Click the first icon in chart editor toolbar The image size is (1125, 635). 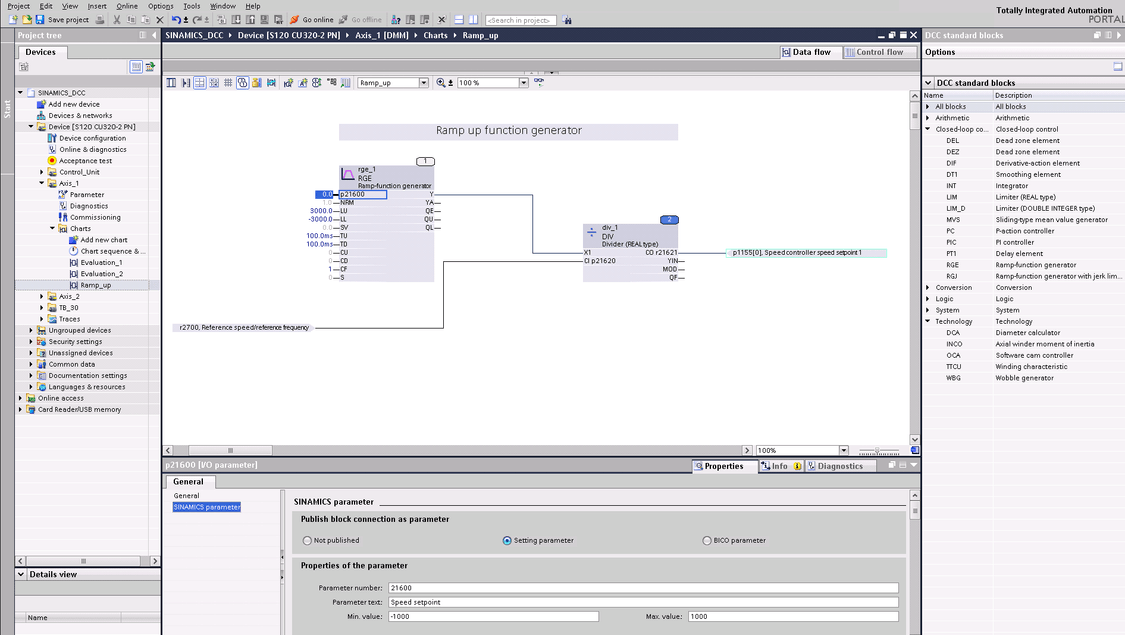click(x=171, y=83)
